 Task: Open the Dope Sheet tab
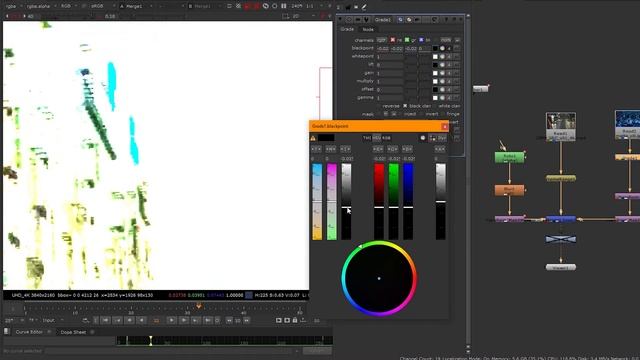[73, 332]
